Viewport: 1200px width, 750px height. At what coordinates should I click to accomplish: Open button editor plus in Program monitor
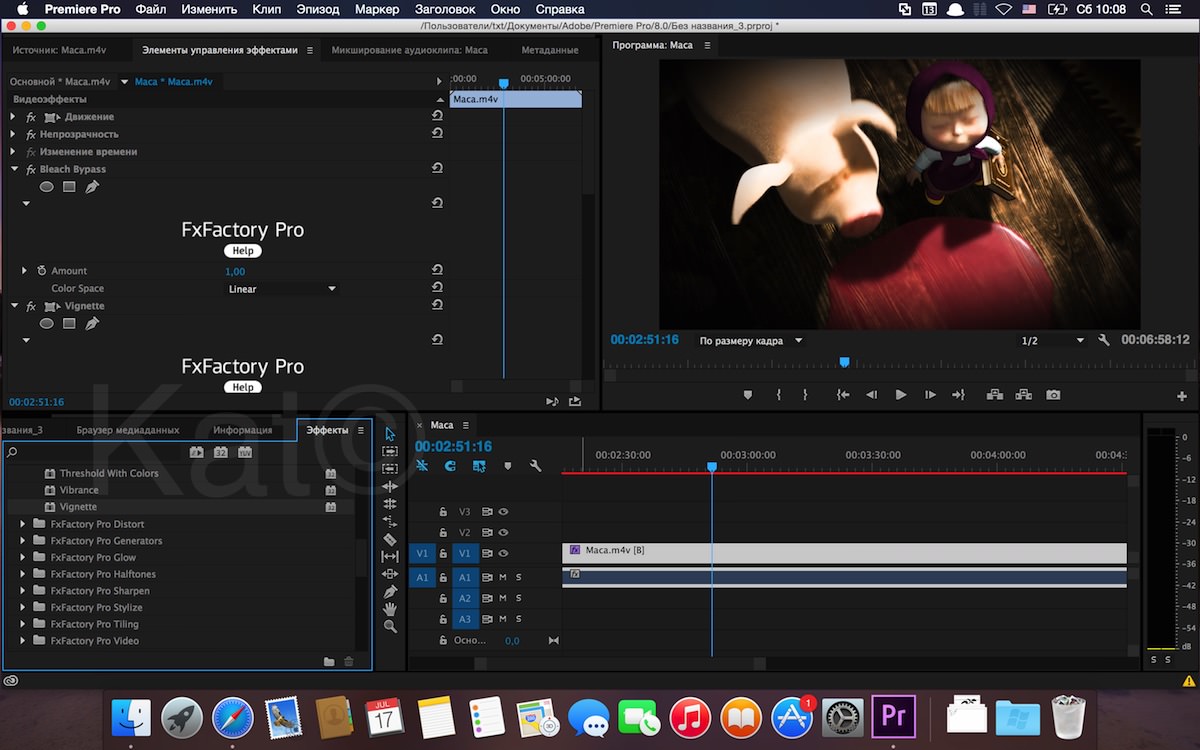[x=1182, y=397]
